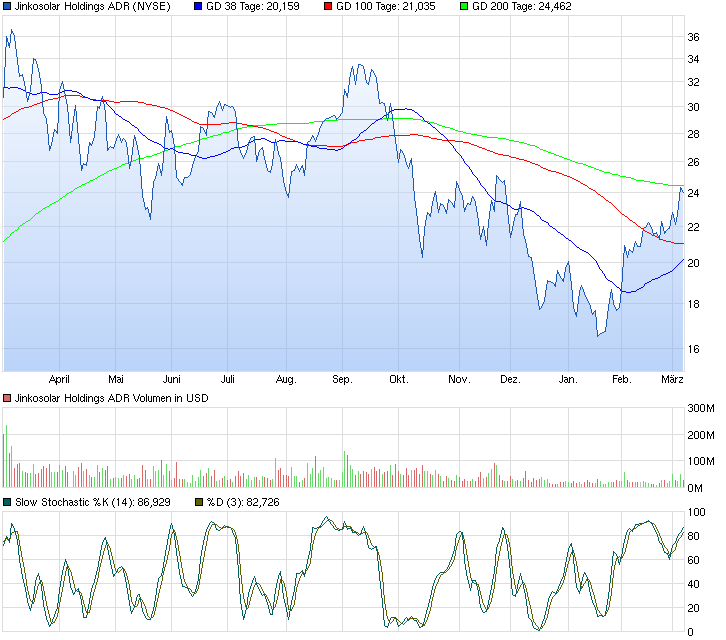Click price axis value 24
Viewport: 726px width, 640px height.
tap(693, 193)
